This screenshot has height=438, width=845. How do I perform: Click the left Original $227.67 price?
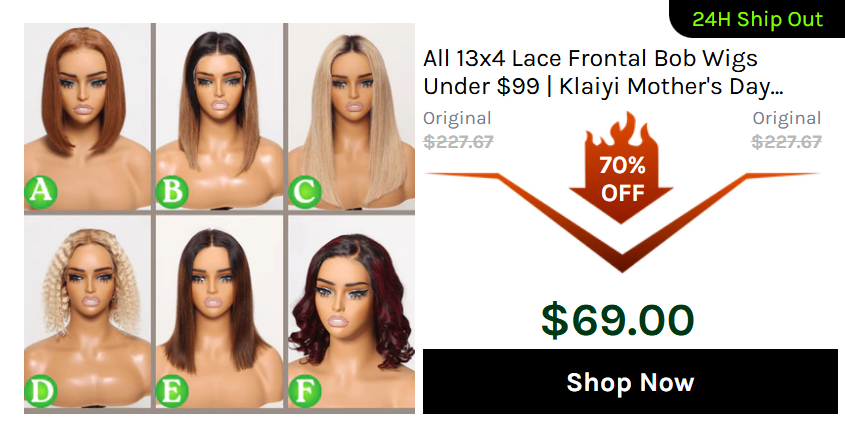point(458,130)
